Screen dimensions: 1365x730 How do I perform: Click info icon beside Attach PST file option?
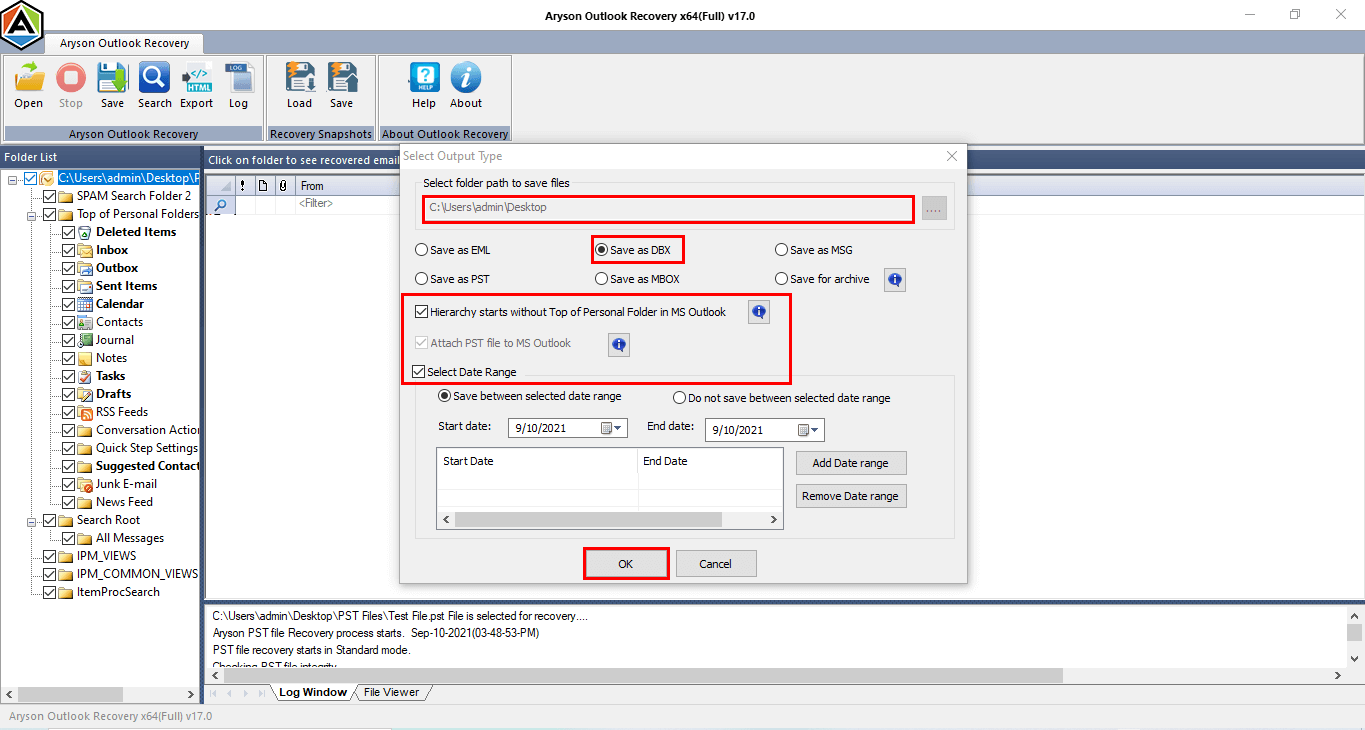619,345
